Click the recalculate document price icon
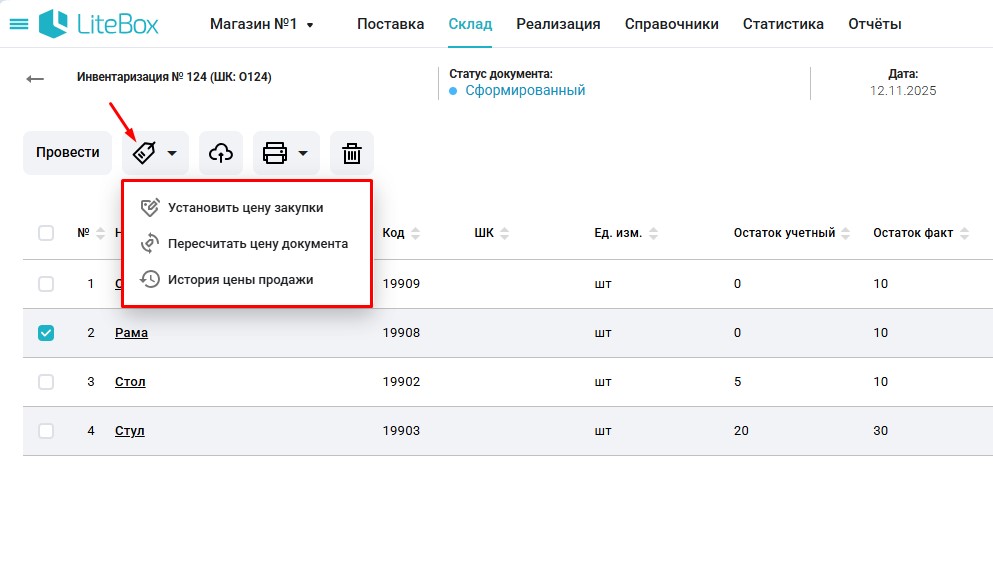Viewport: 993px width, 567px height. click(150, 244)
